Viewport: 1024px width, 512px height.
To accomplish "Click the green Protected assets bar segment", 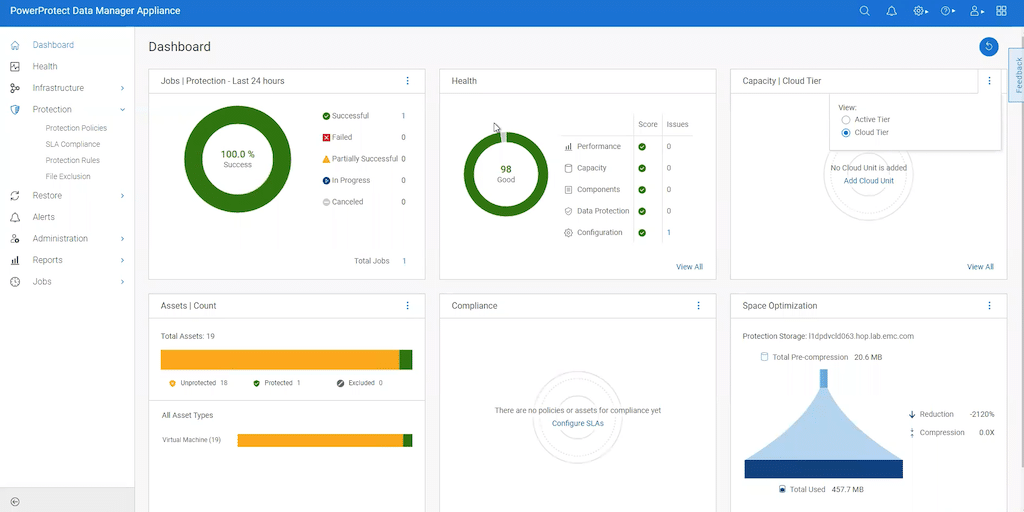I will click(x=406, y=360).
